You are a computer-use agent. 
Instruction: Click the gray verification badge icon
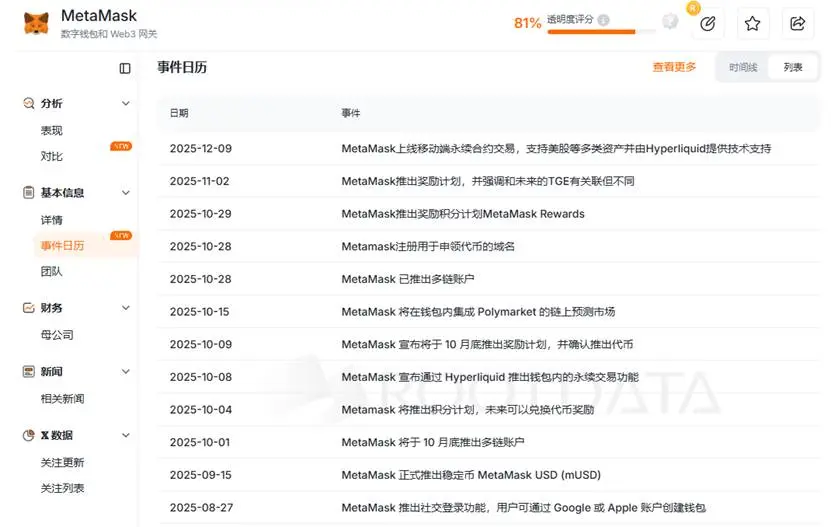(x=670, y=21)
